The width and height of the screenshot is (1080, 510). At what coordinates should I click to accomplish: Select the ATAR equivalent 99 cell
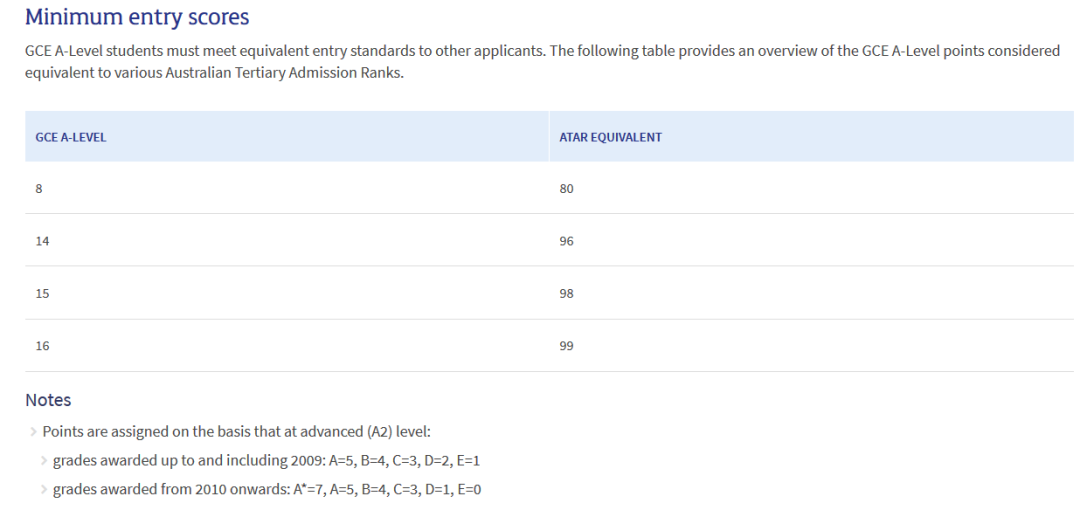(x=566, y=345)
